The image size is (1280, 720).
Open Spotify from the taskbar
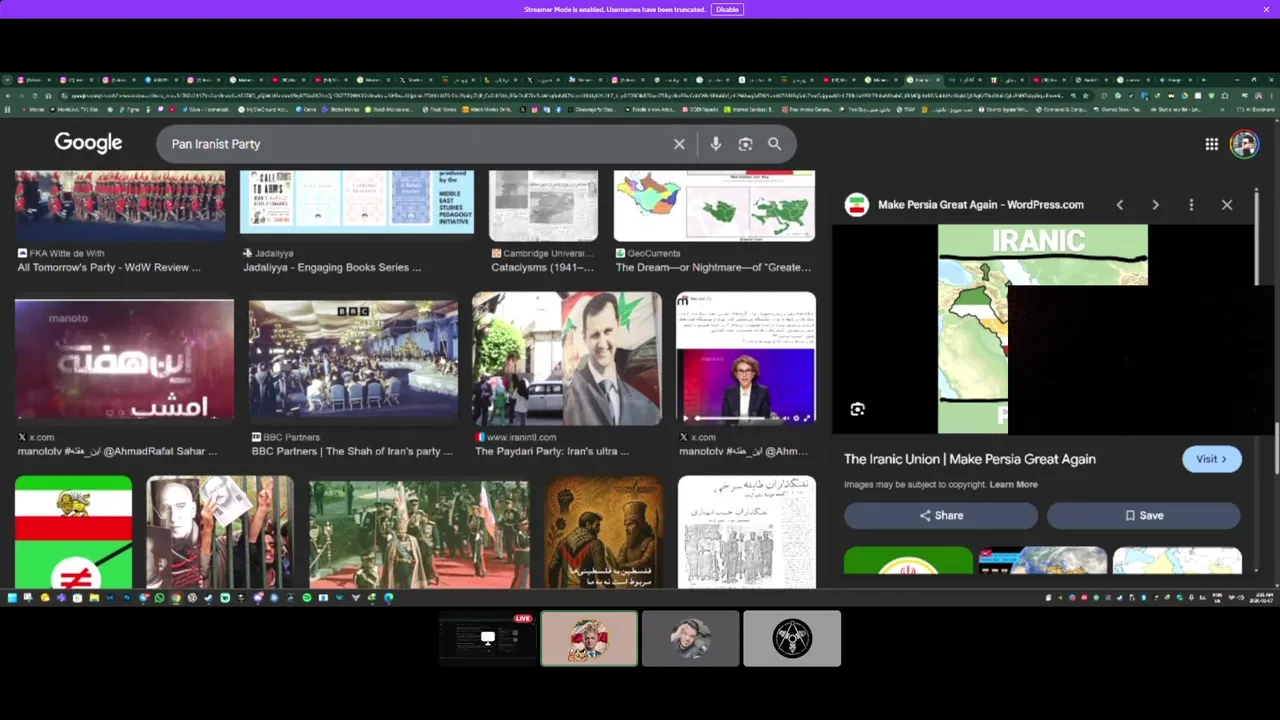(306, 598)
